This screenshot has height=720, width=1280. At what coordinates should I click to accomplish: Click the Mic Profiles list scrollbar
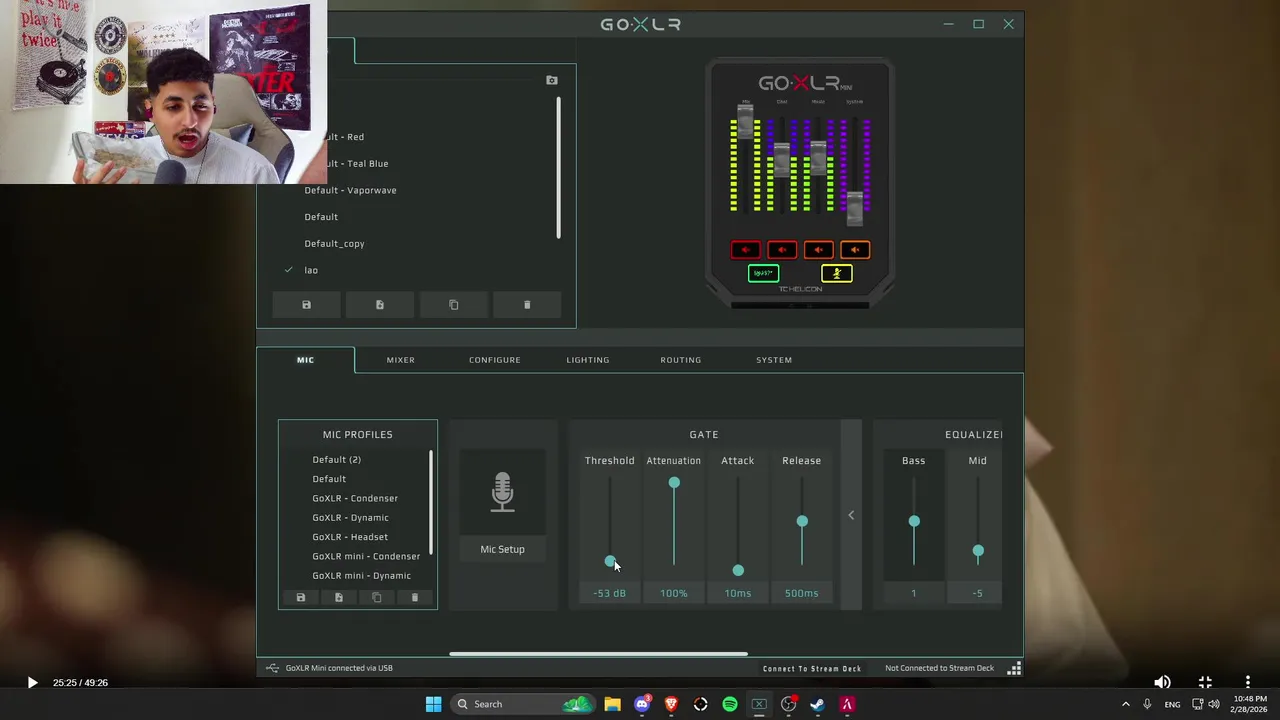click(x=431, y=503)
